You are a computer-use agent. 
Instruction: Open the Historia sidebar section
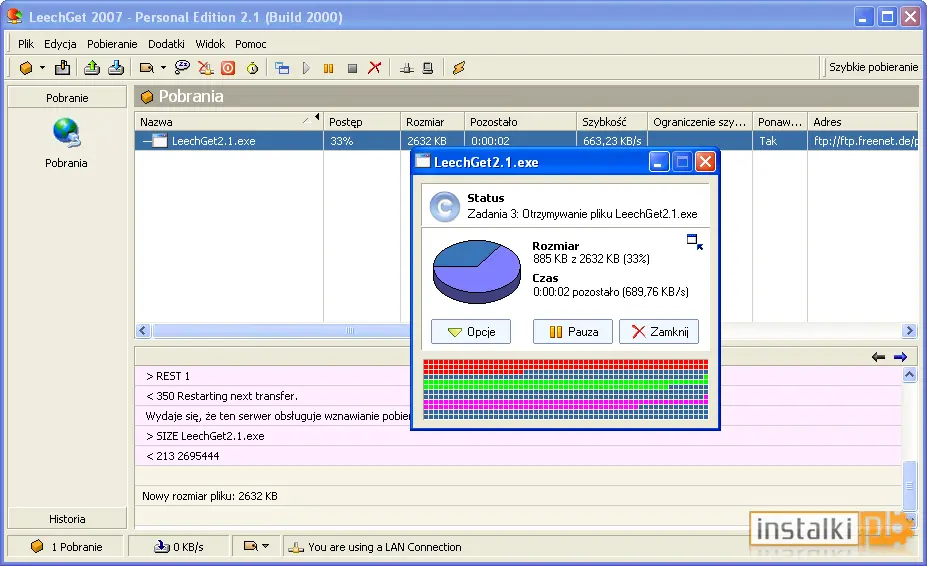pyautogui.click(x=67, y=519)
